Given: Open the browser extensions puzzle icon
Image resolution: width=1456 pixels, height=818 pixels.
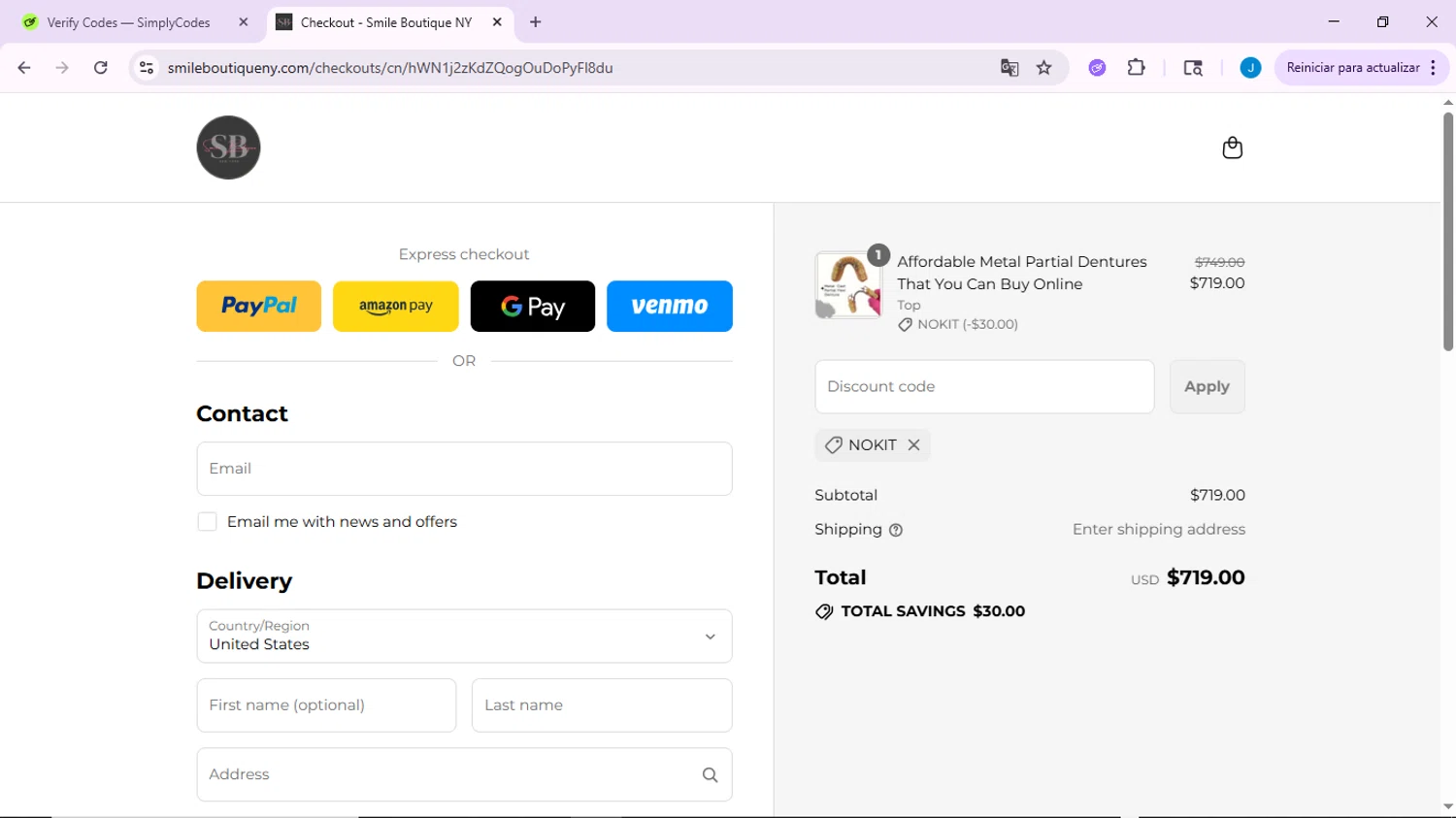Looking at the screenshot, I should pyautogui.click(x=1136, y=68).
